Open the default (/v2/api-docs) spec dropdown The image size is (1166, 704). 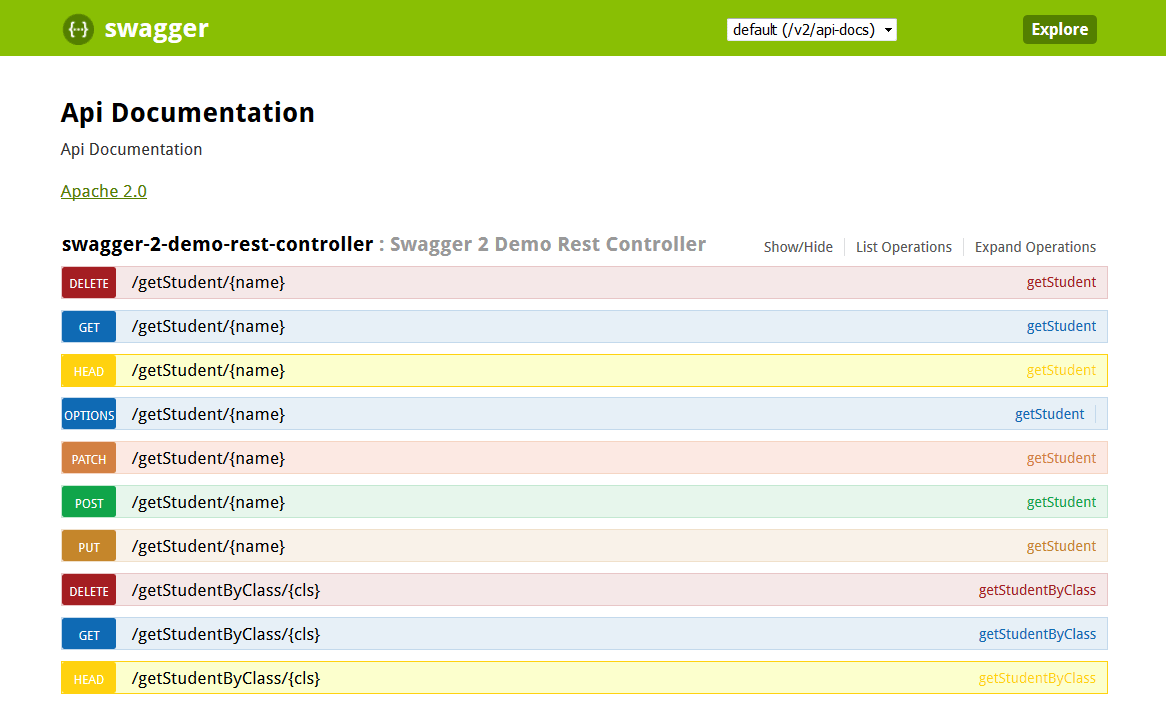pos(811,29)
